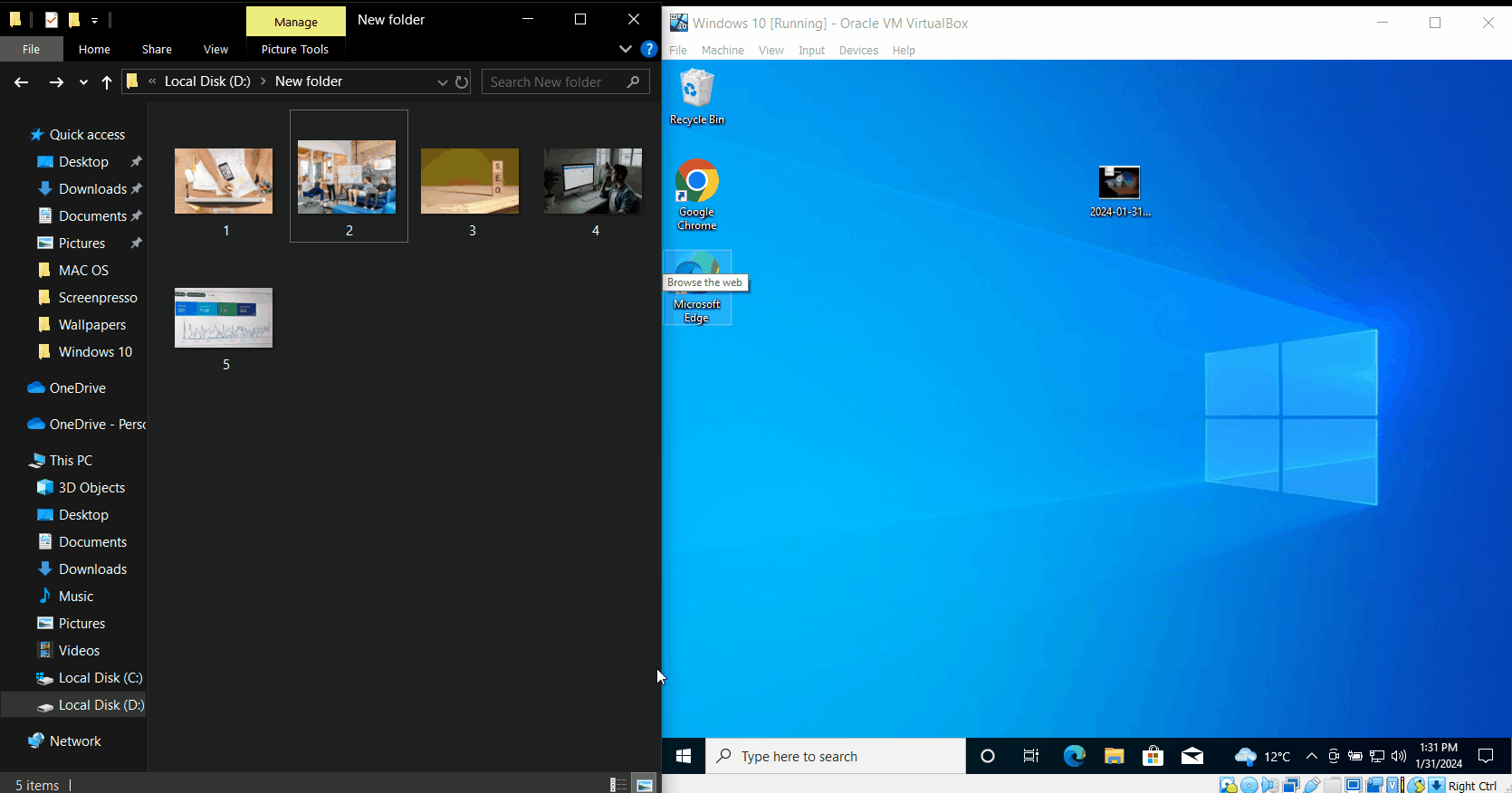Viewport: 1512px width, 793px height.
Task: Switch Explorer to the large thumbnails view
Action: [x=645, y=785]
